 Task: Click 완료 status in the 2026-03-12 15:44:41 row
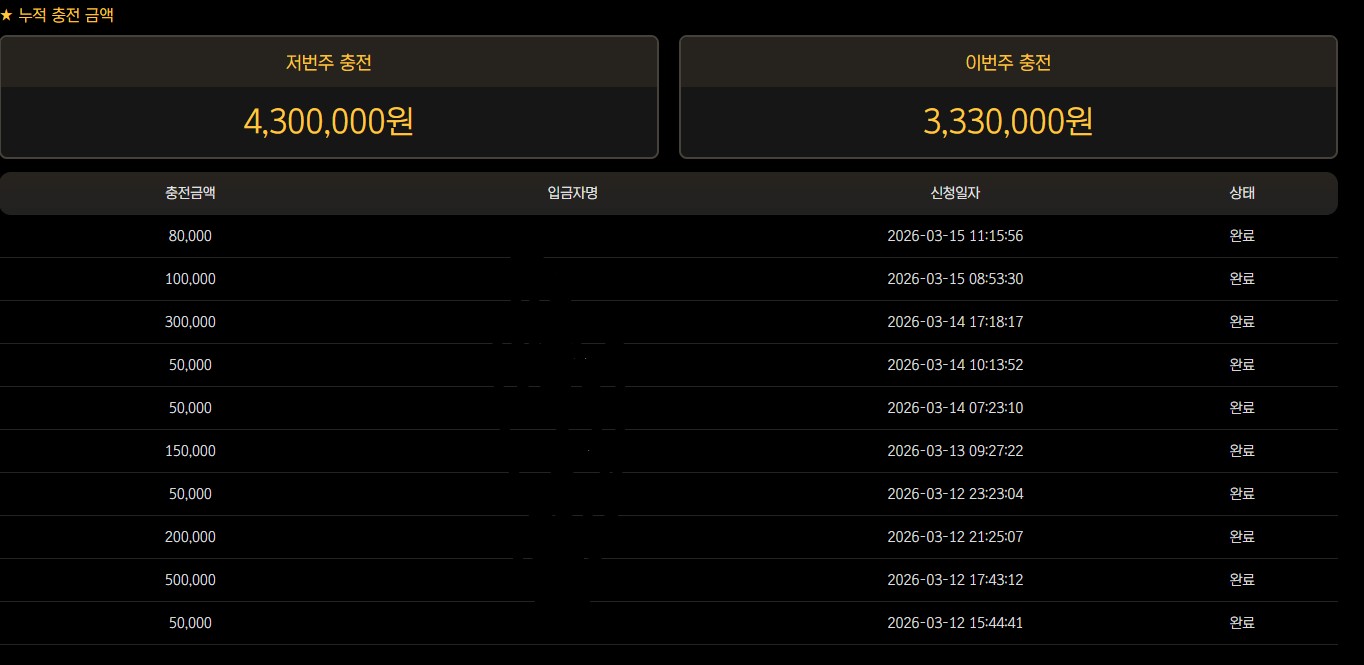(x=1242, y=623)
